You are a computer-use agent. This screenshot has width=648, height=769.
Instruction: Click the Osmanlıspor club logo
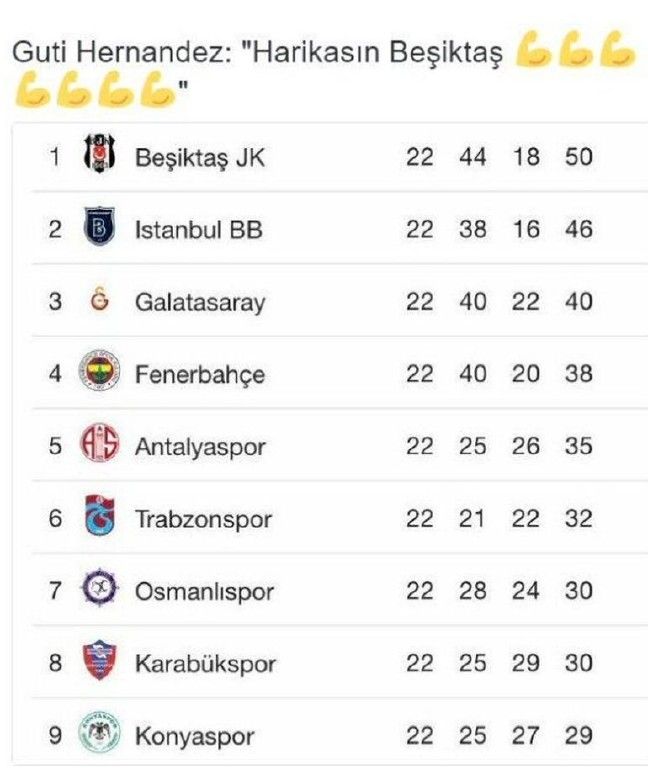point(99,590)
